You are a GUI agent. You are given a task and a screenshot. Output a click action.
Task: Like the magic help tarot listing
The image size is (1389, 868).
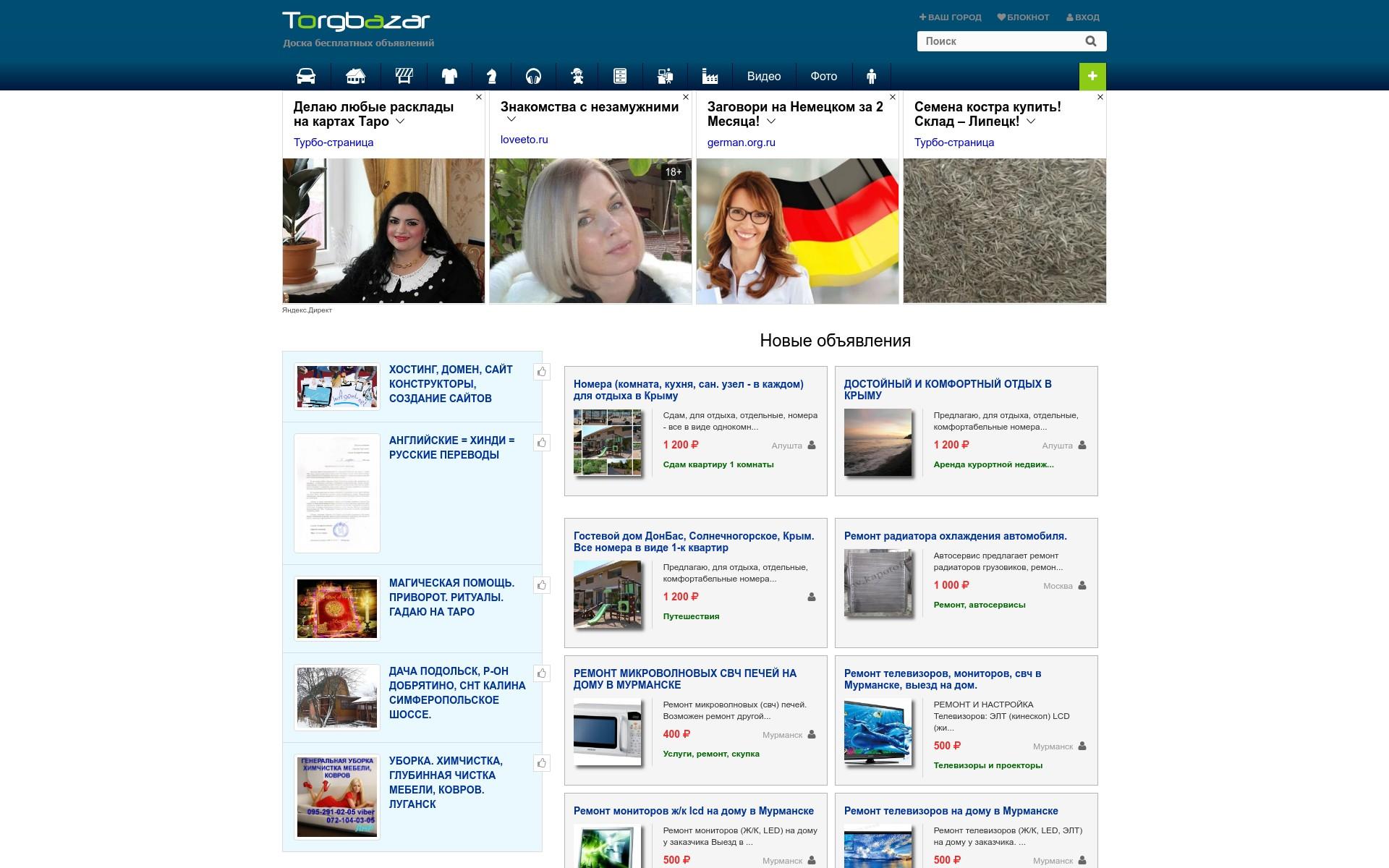[541, 585]
